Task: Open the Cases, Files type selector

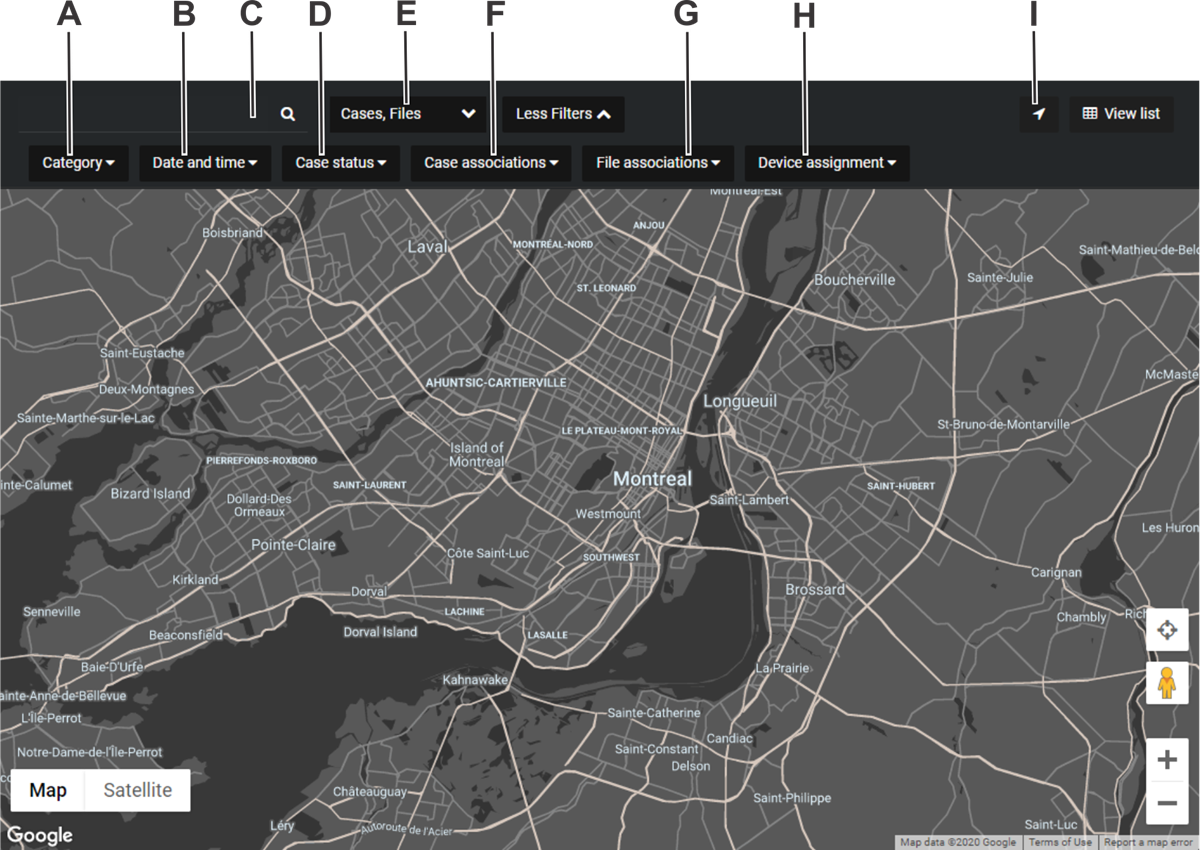Action: coord(407,114)
